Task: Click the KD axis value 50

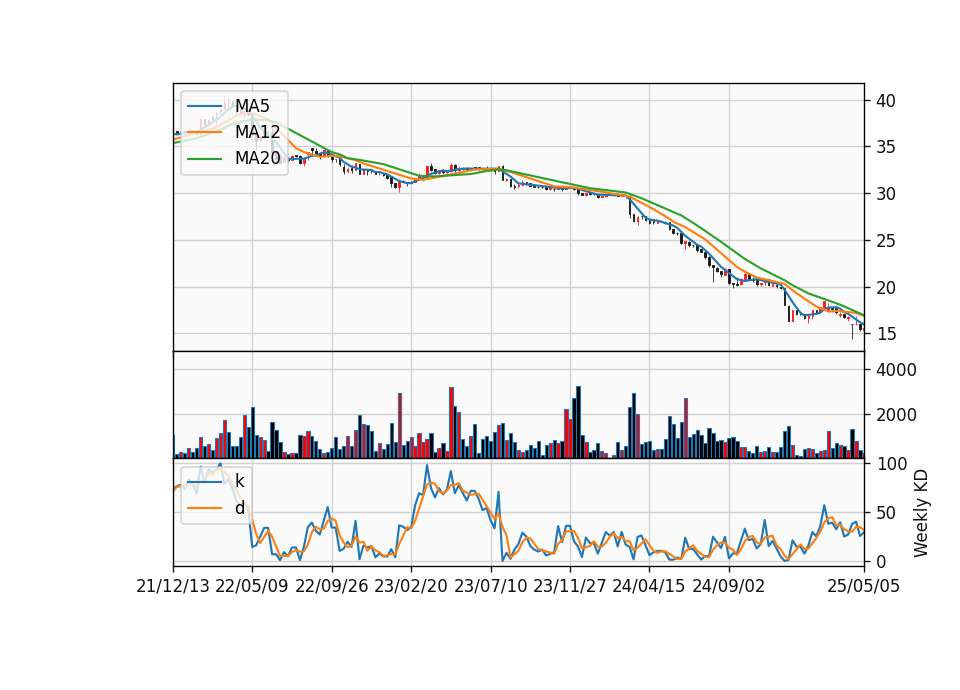Action: [x=885, y=513]
